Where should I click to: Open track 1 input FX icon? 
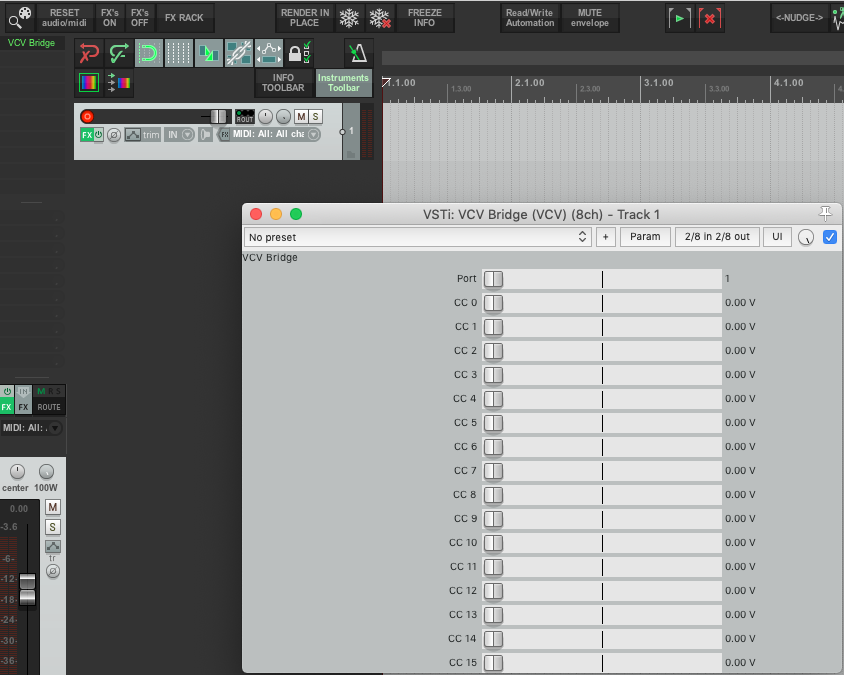[224, 135]
